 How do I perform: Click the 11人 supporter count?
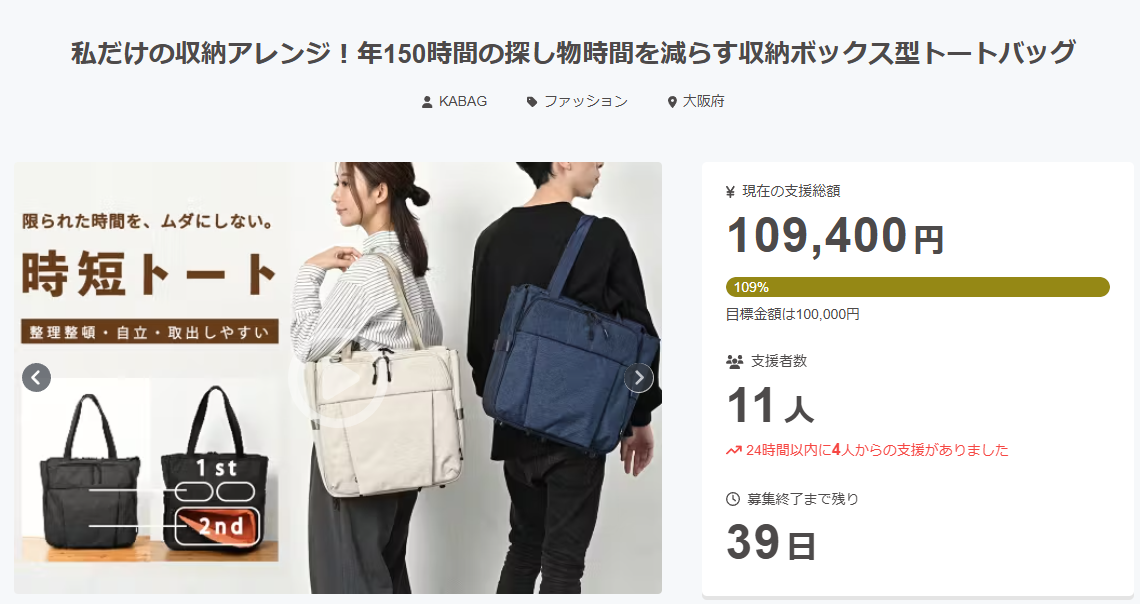tap(770, 406)
